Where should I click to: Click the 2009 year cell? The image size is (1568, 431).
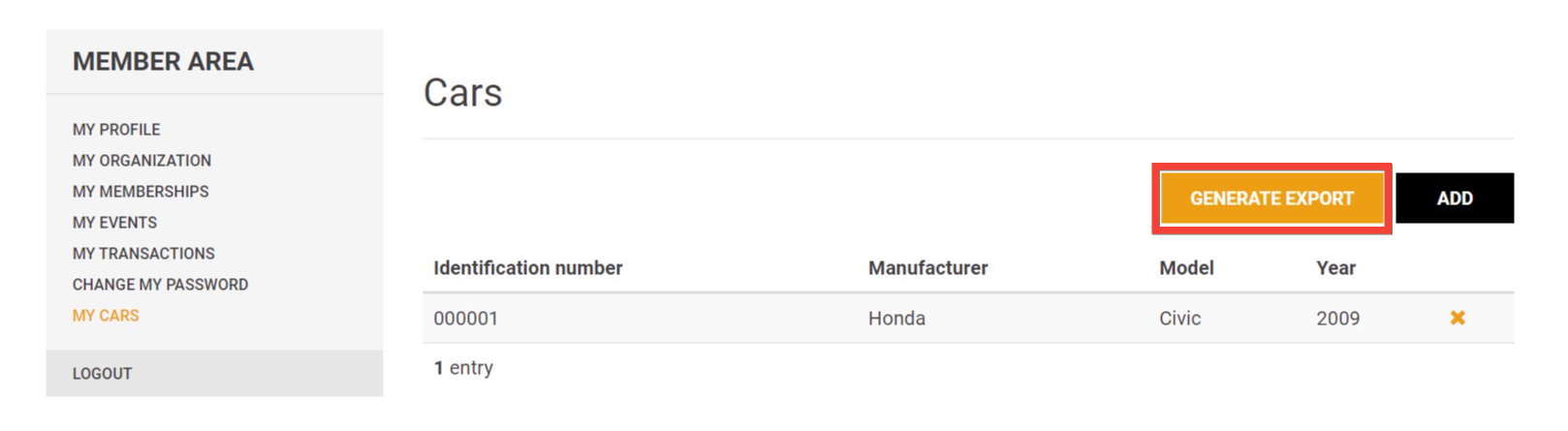tap(1337, 319)
